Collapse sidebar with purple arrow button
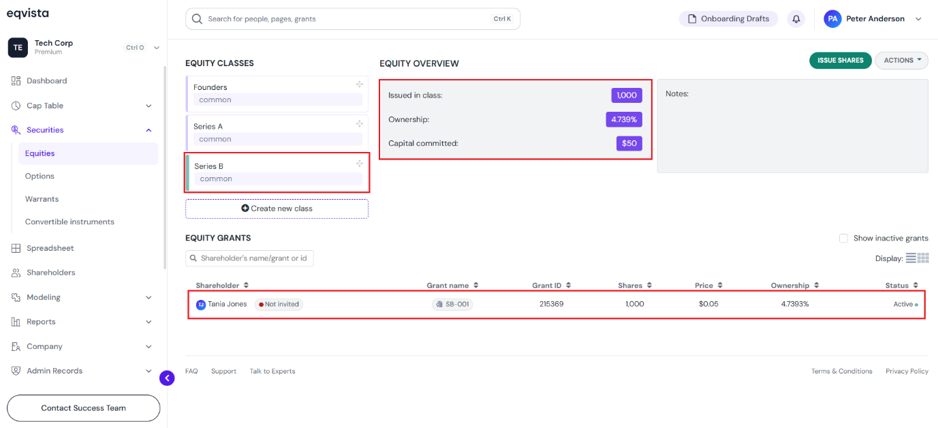The image size is (938, 428). pos(167,378)
